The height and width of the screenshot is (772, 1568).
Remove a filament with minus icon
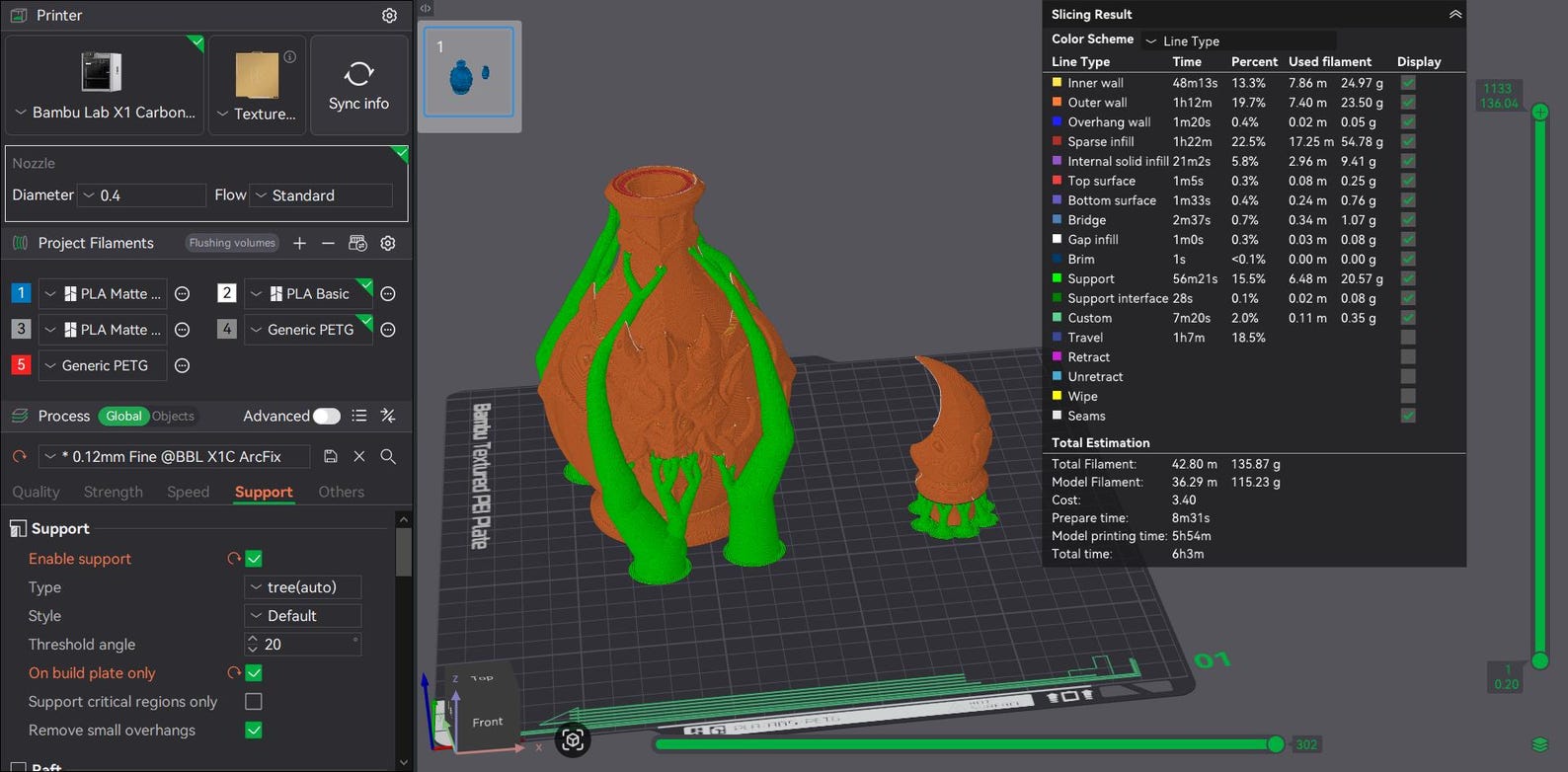coord(328,243)
